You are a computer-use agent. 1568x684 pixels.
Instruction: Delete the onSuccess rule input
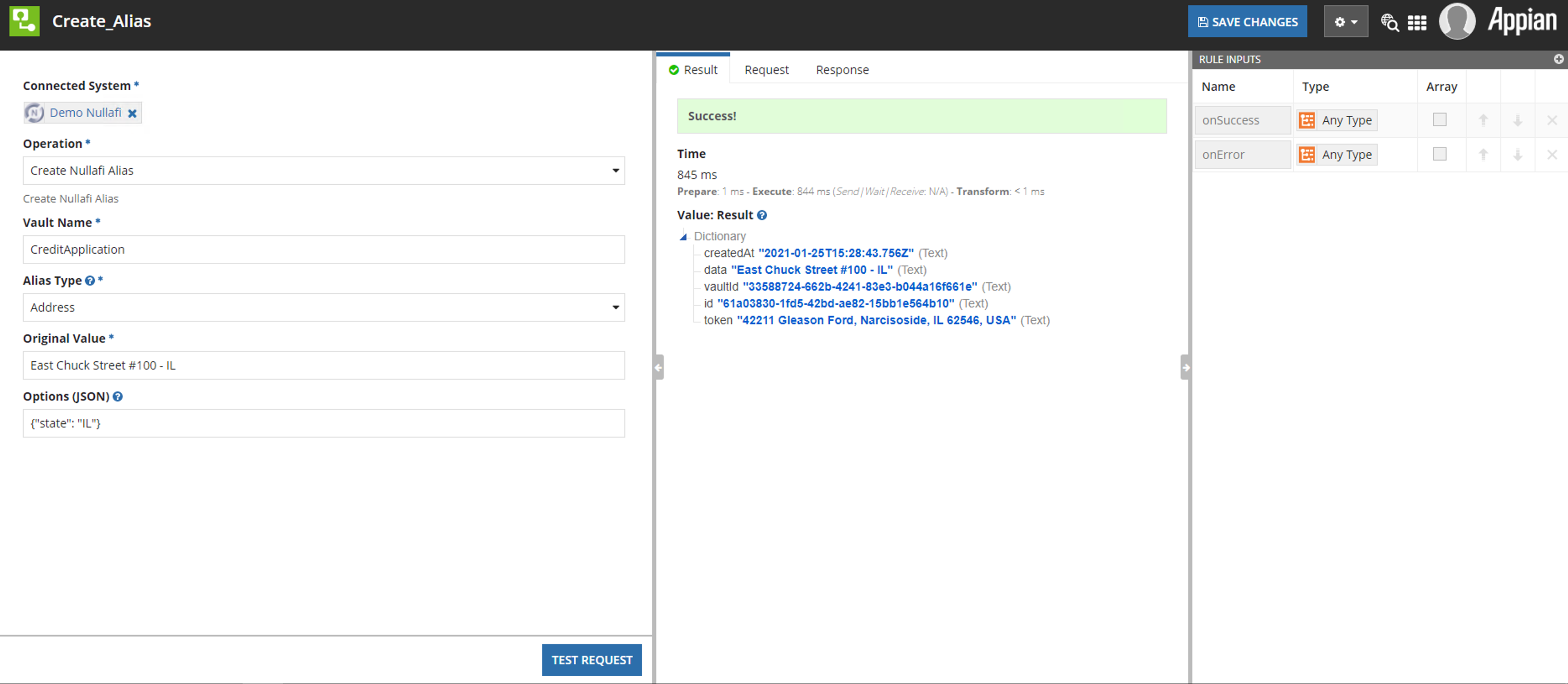point(1552,121)
